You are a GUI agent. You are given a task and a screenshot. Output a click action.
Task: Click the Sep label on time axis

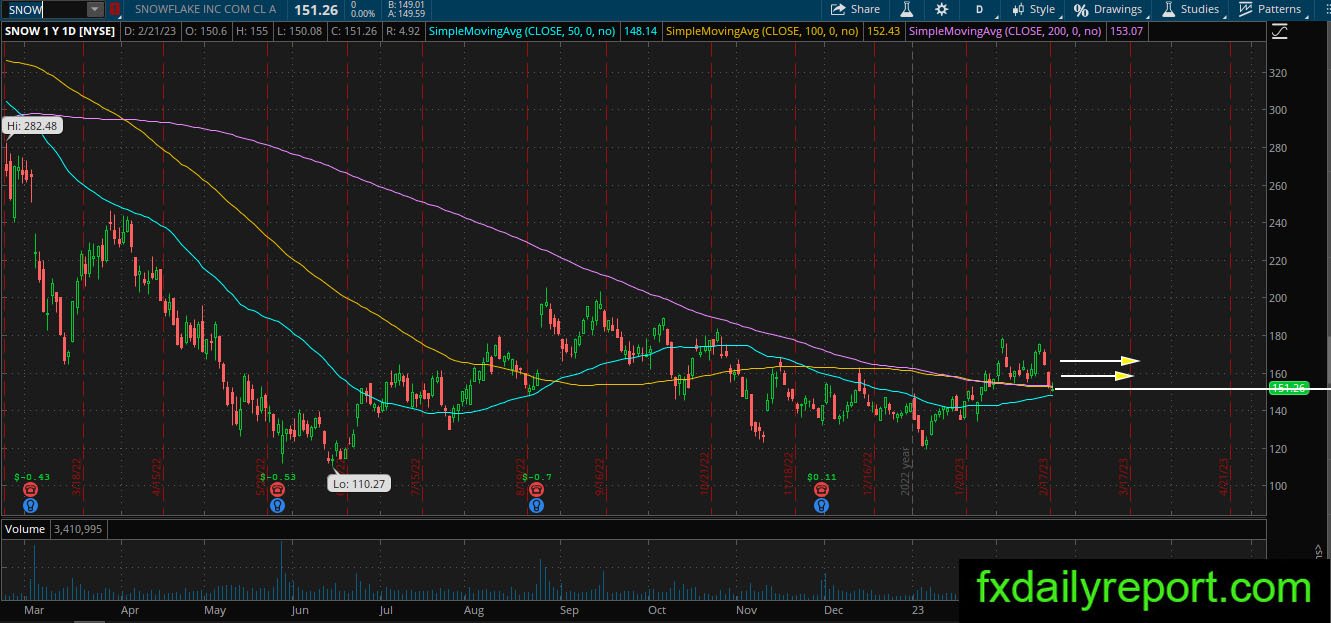pos(569,608)
